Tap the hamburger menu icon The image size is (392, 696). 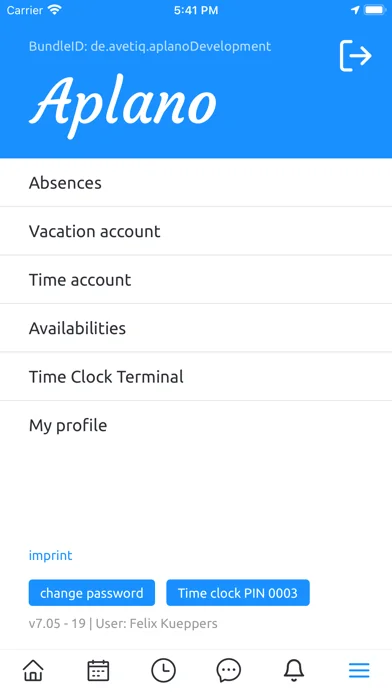(359, 670)
